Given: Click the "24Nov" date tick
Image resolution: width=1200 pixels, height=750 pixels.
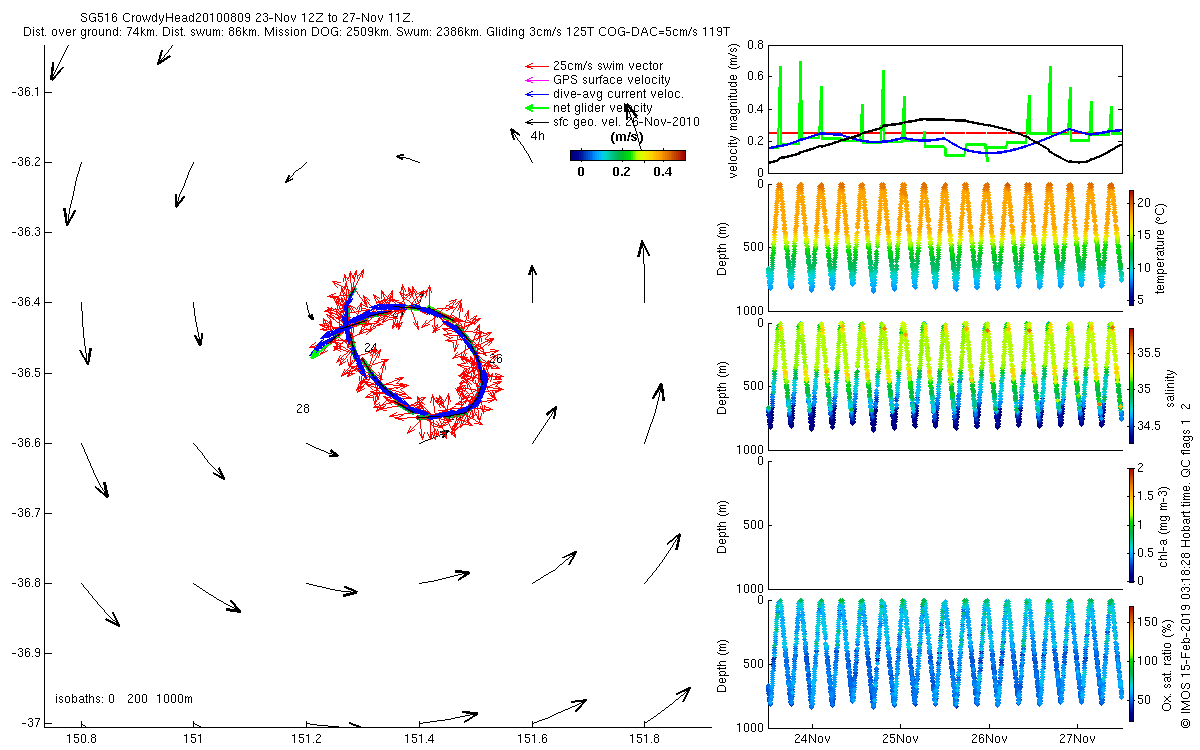Looking at the screenshot, I should click(x=811, y=740).
